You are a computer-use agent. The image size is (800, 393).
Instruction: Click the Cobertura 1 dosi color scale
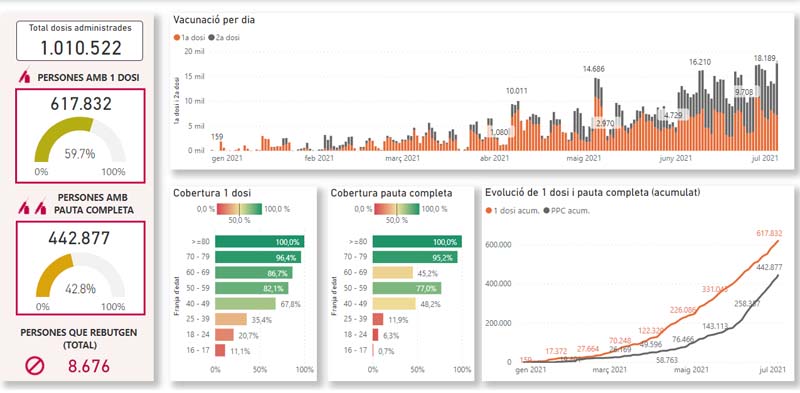pyautogui.click(x=239, y=209)
